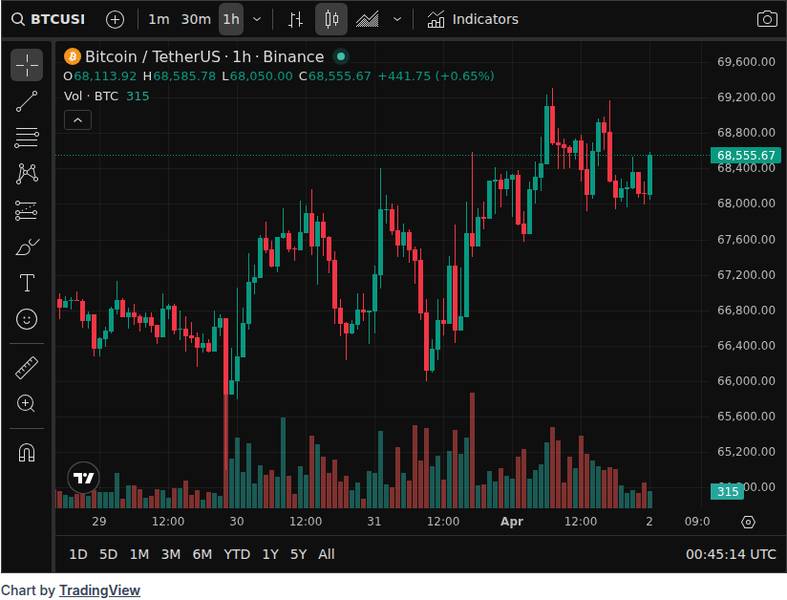Open the emoji icons tool
Image resolution: width=787 pixels, height=600 pixels.
27,319
